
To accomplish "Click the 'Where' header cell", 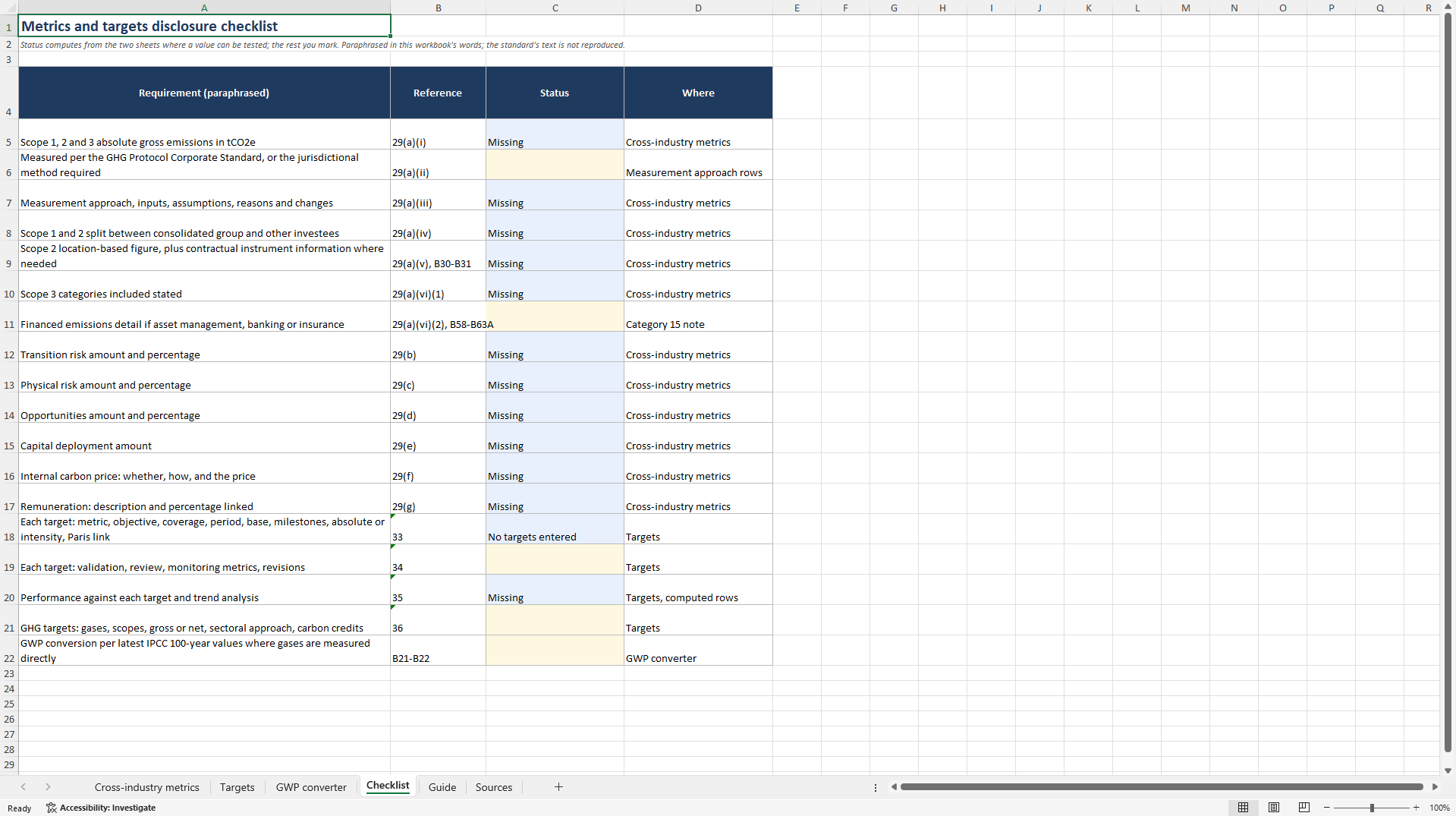I will pyautogui.click(x=698, y=93).
